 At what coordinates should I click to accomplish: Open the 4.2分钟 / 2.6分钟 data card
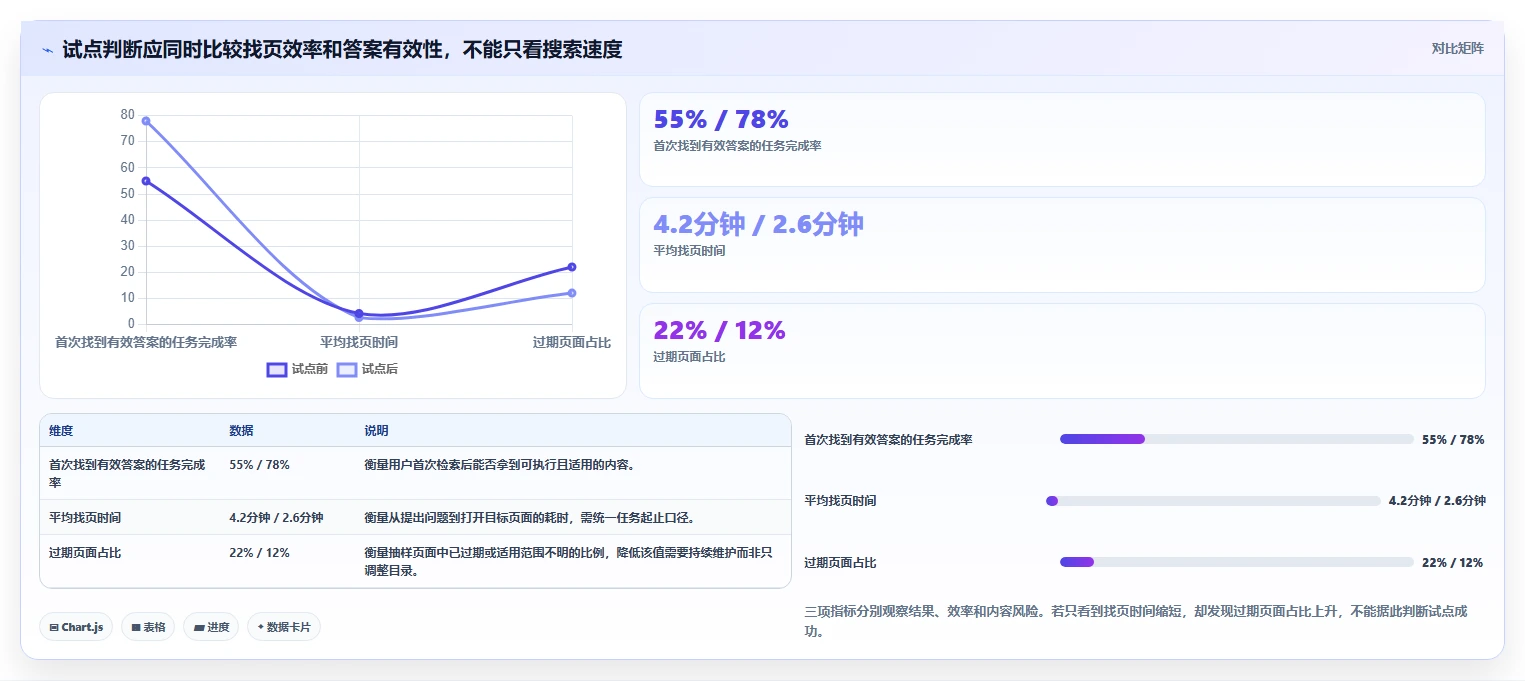click(1062, 245)
